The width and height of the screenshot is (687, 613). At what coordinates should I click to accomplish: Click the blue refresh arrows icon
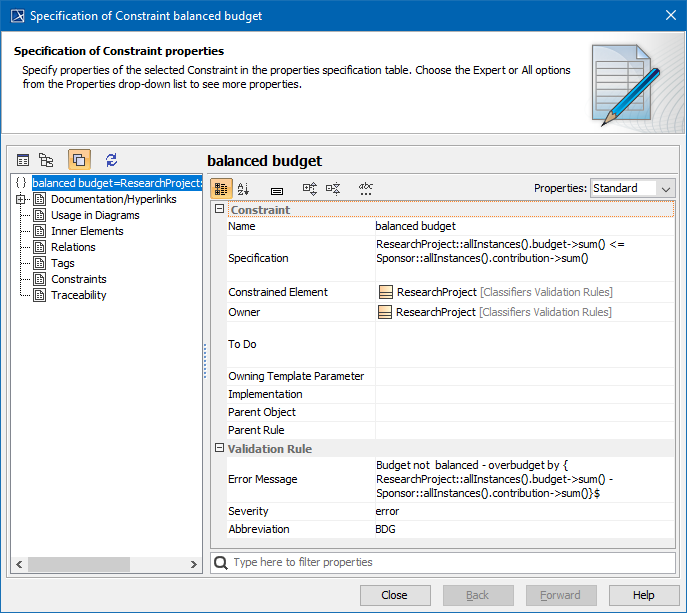(x=111, y=160)
